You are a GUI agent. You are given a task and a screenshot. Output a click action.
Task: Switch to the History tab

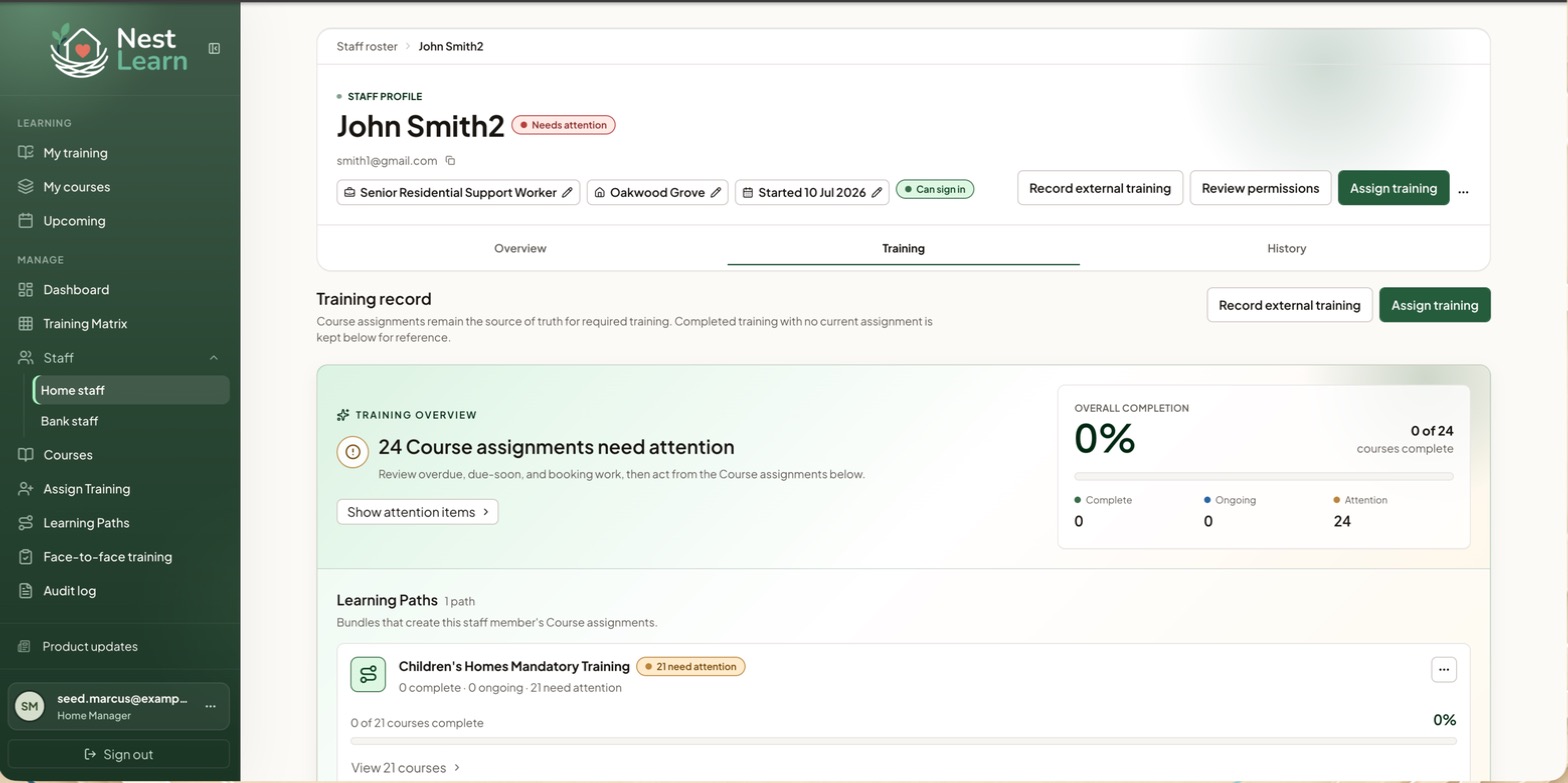tap(1286, 248)
